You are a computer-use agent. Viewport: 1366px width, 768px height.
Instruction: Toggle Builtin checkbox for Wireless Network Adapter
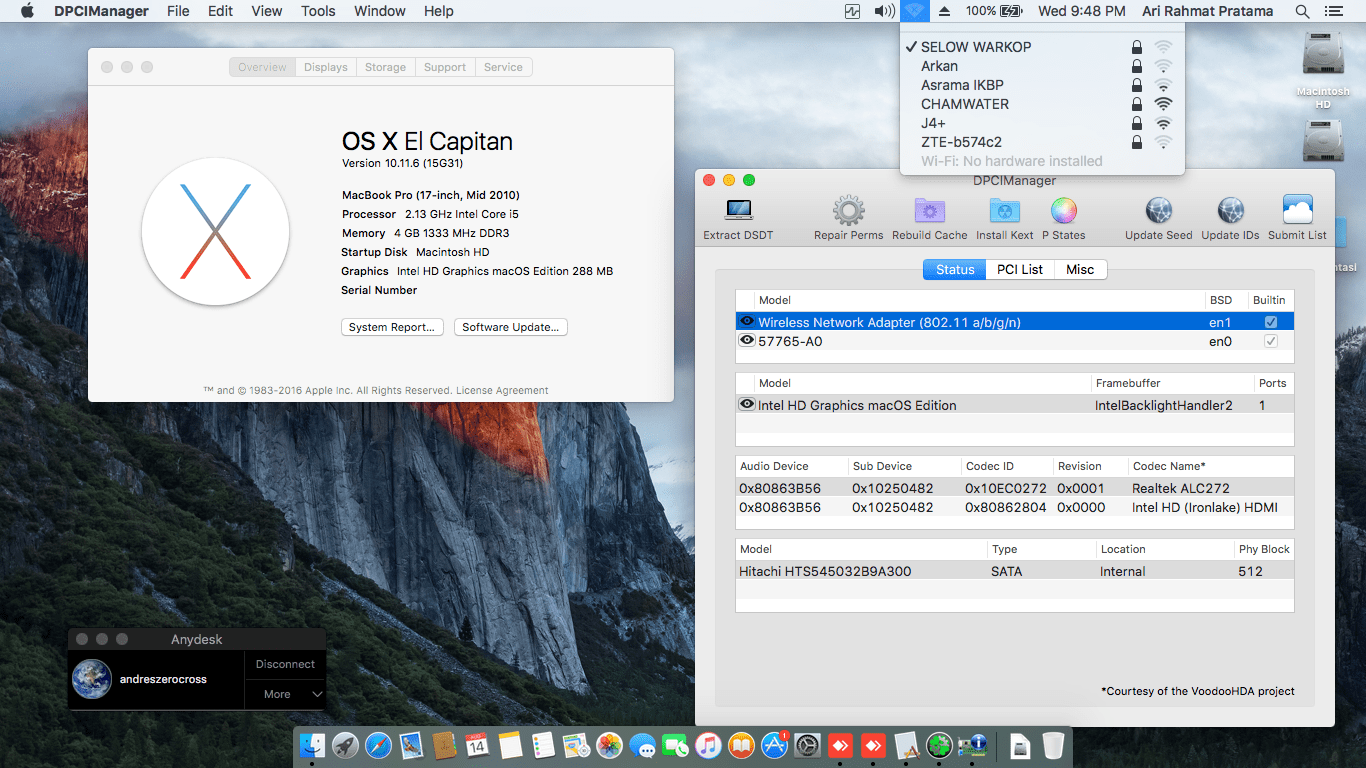click(x=1271, y=322)
